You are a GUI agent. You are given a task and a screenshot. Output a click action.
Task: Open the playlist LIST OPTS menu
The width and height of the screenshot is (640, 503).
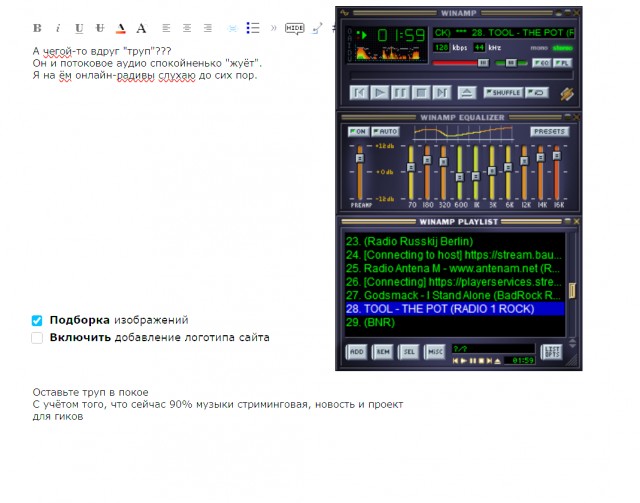tap(552, 352)
